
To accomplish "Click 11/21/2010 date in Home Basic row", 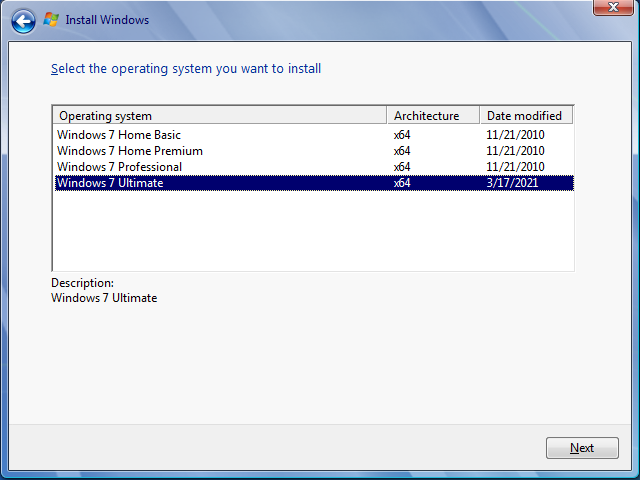I will pos(515,135).
